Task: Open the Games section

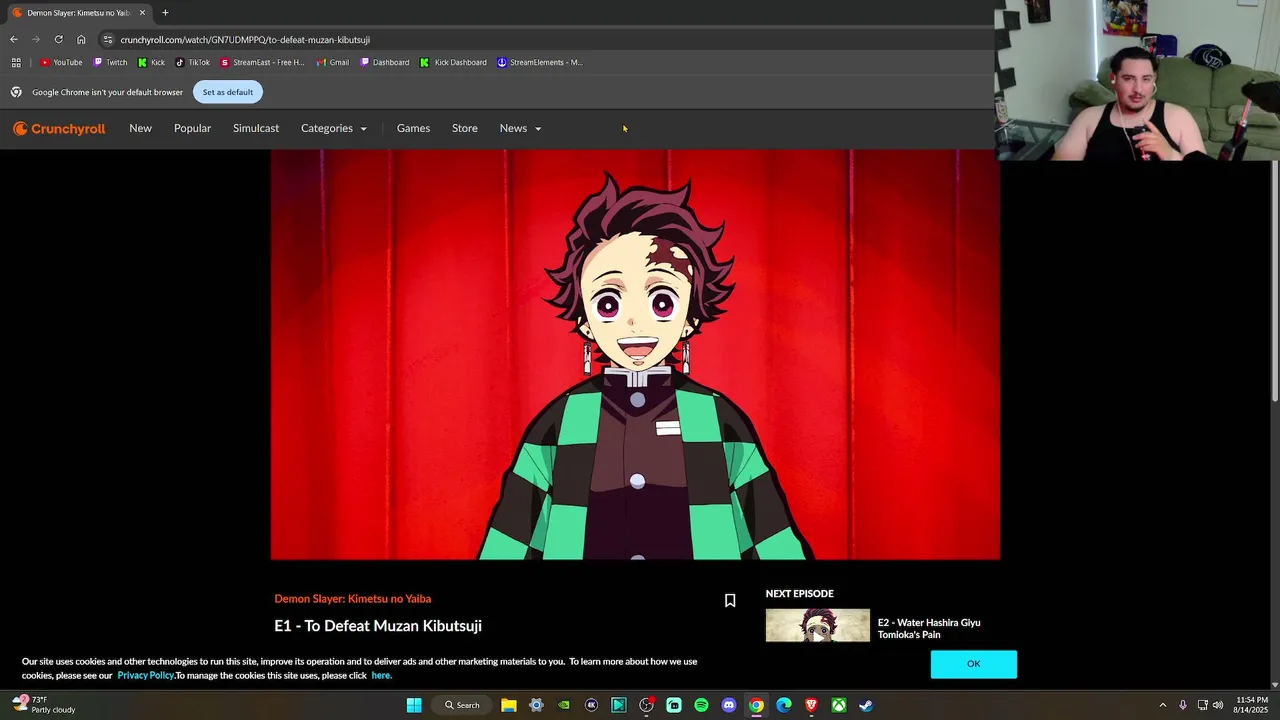Action: pos(413,129)
